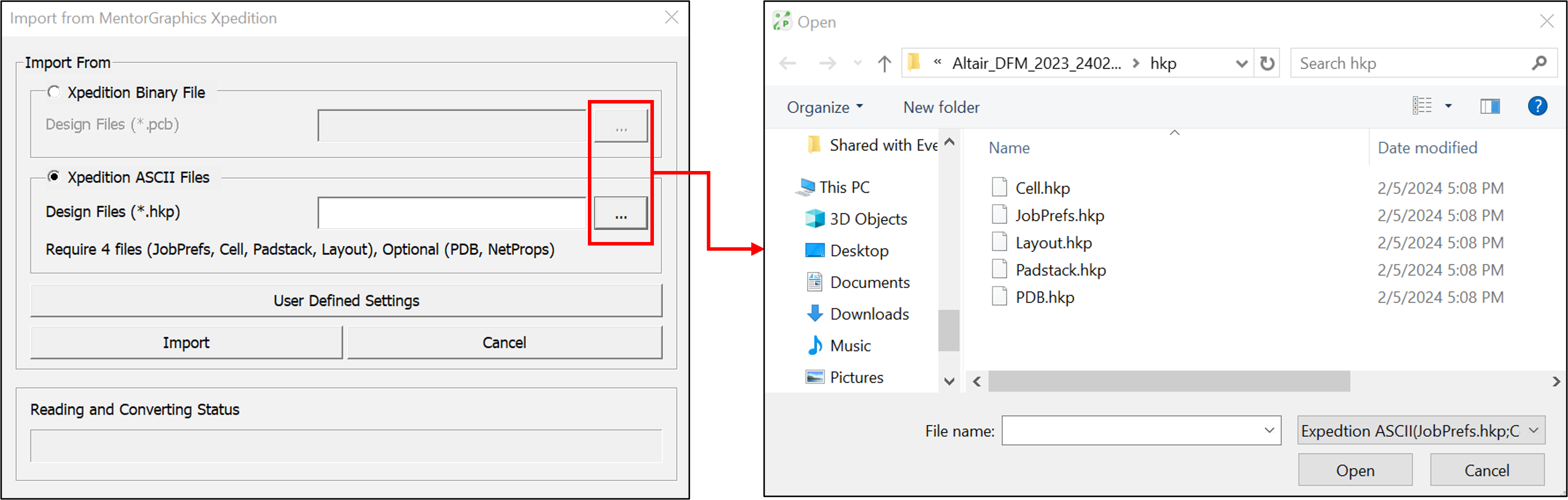
Task: Select Xpedition ASCII Files radio button
Action: pos(54,176)
